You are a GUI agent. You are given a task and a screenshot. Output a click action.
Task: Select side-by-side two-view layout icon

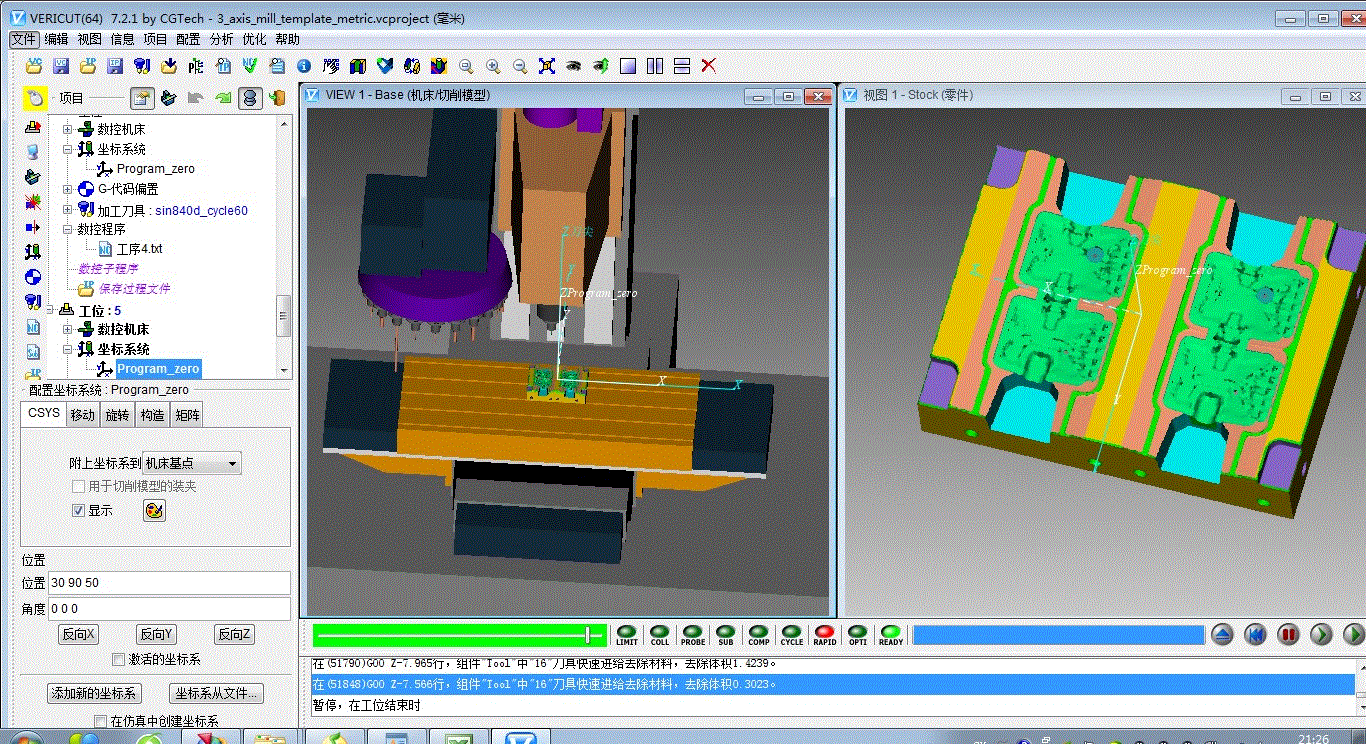coord(655,66)
